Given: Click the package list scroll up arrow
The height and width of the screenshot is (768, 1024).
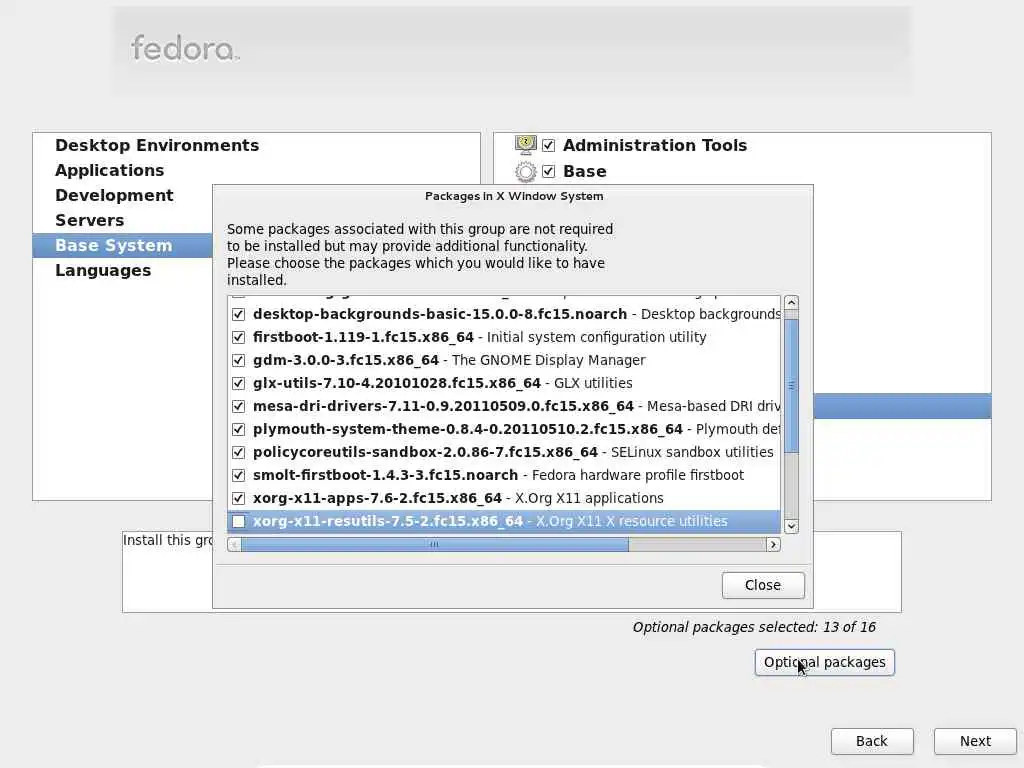Looking at the screenshot, I should [792, 302].
